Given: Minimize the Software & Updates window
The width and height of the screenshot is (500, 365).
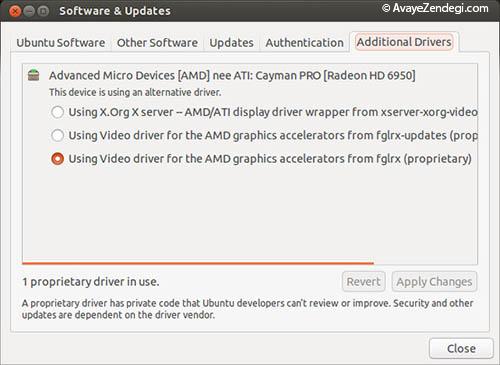Looking at the screenshot, I should tap(29, 11).
